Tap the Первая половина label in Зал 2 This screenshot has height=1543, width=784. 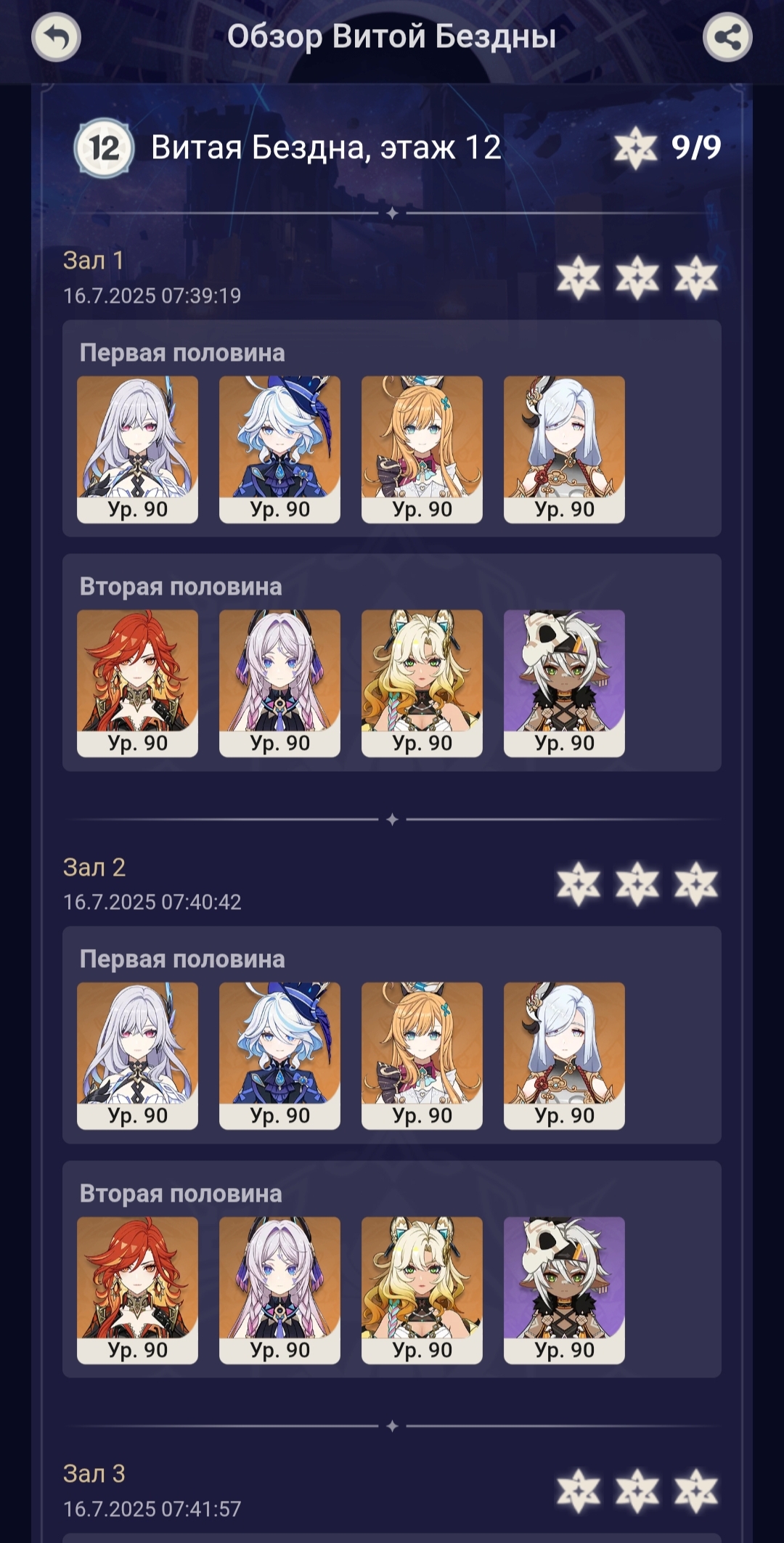(x=182, y=959)
